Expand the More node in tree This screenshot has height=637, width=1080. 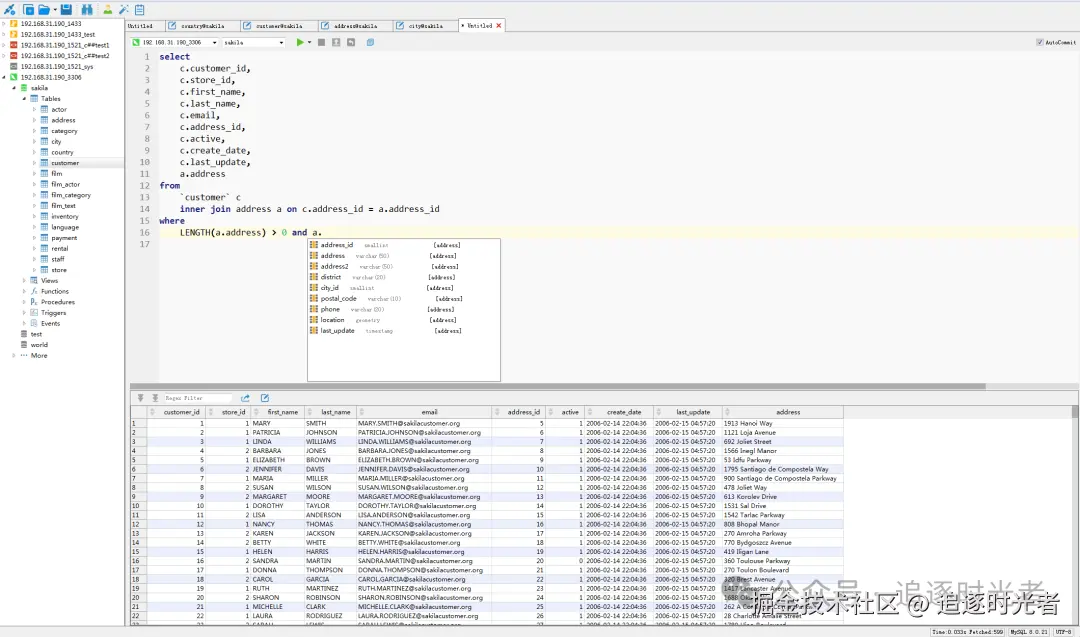tap(14, 355)
